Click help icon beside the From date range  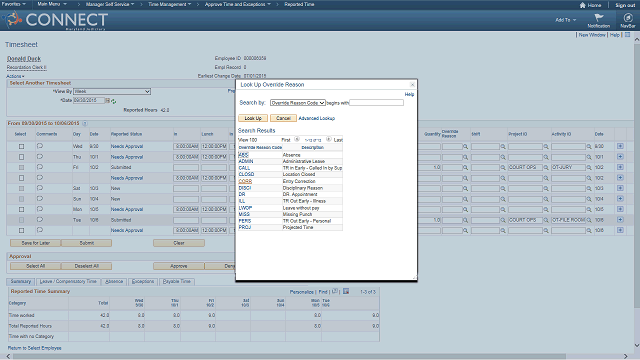tap(84, 123)
